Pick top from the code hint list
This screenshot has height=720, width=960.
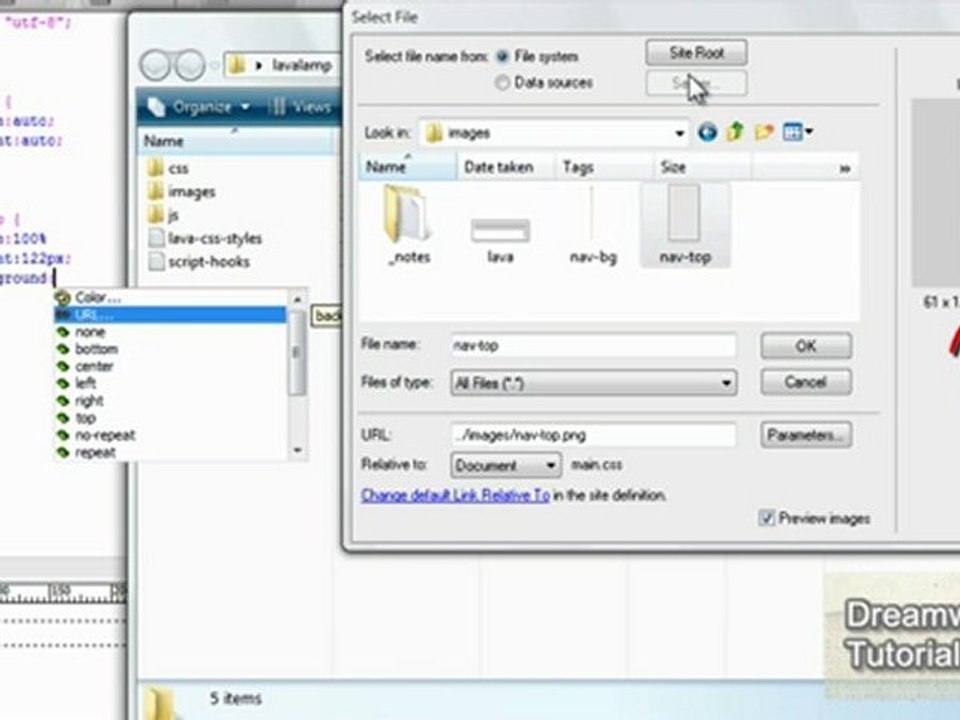(x=170, y=418)
